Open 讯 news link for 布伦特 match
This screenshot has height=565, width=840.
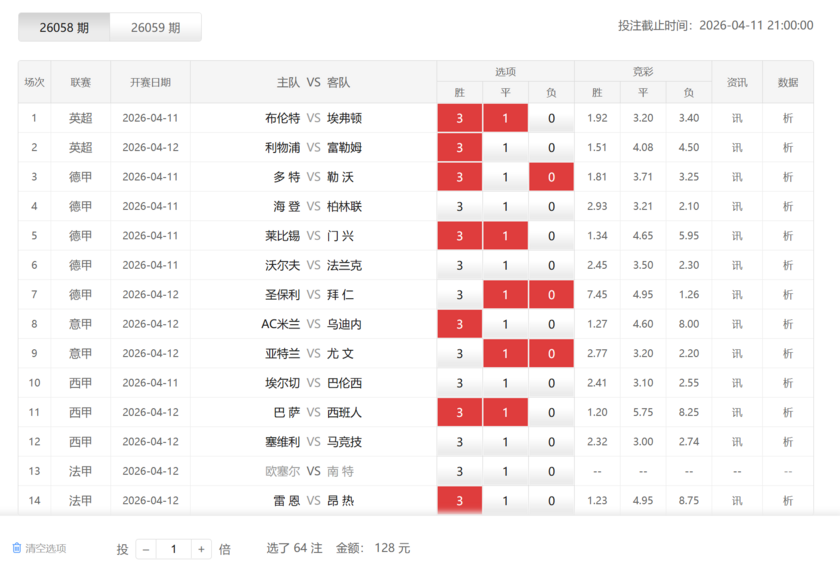[x=737, y=118]
